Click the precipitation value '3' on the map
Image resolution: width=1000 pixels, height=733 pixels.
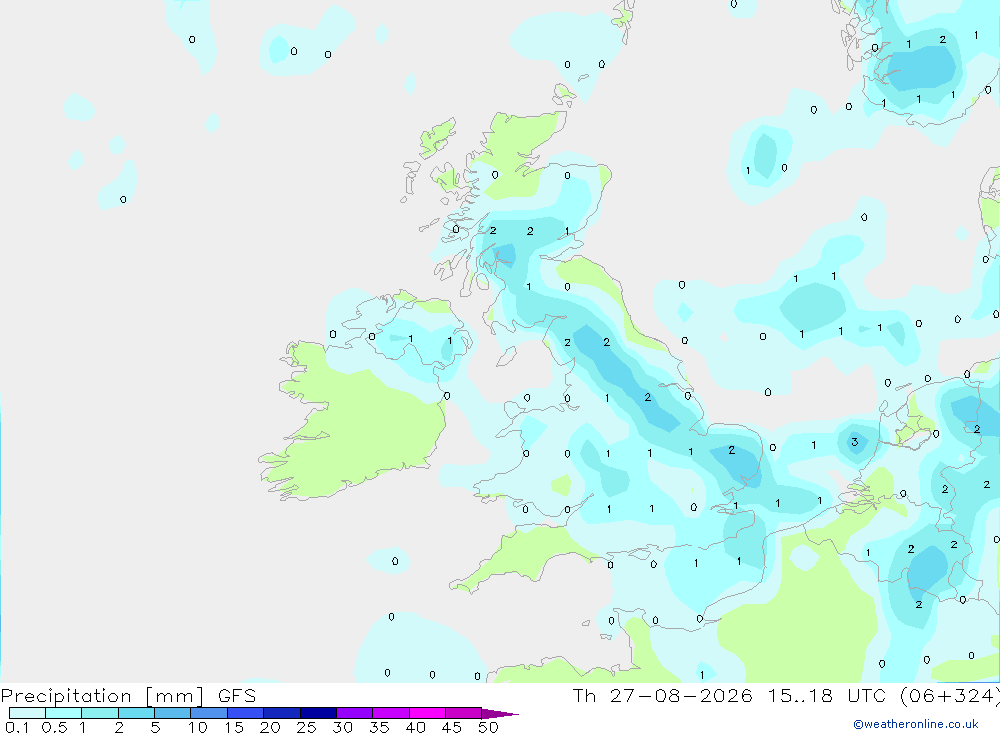tap(855, 441)
